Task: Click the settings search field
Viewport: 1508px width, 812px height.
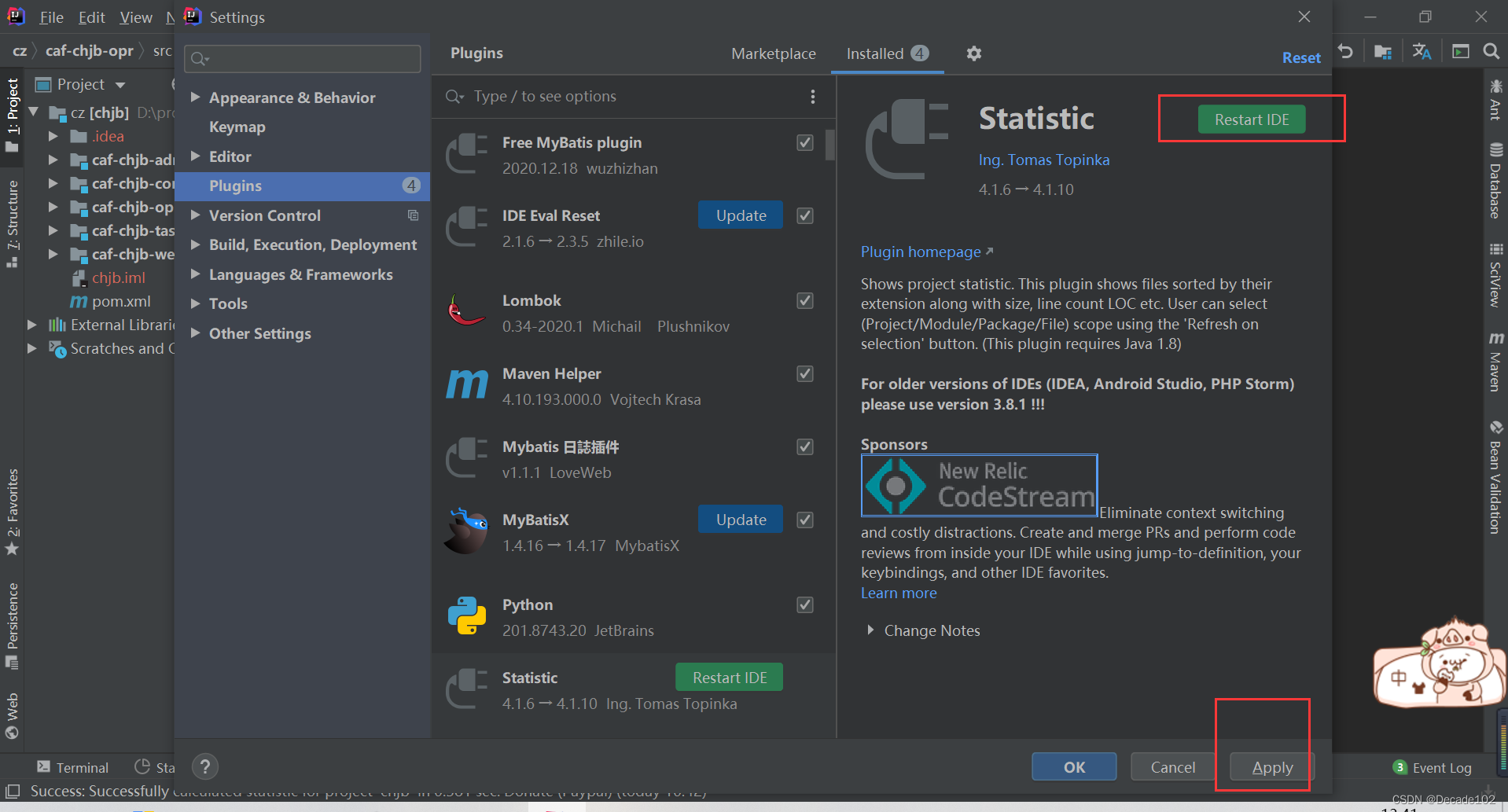Action: 303,59
